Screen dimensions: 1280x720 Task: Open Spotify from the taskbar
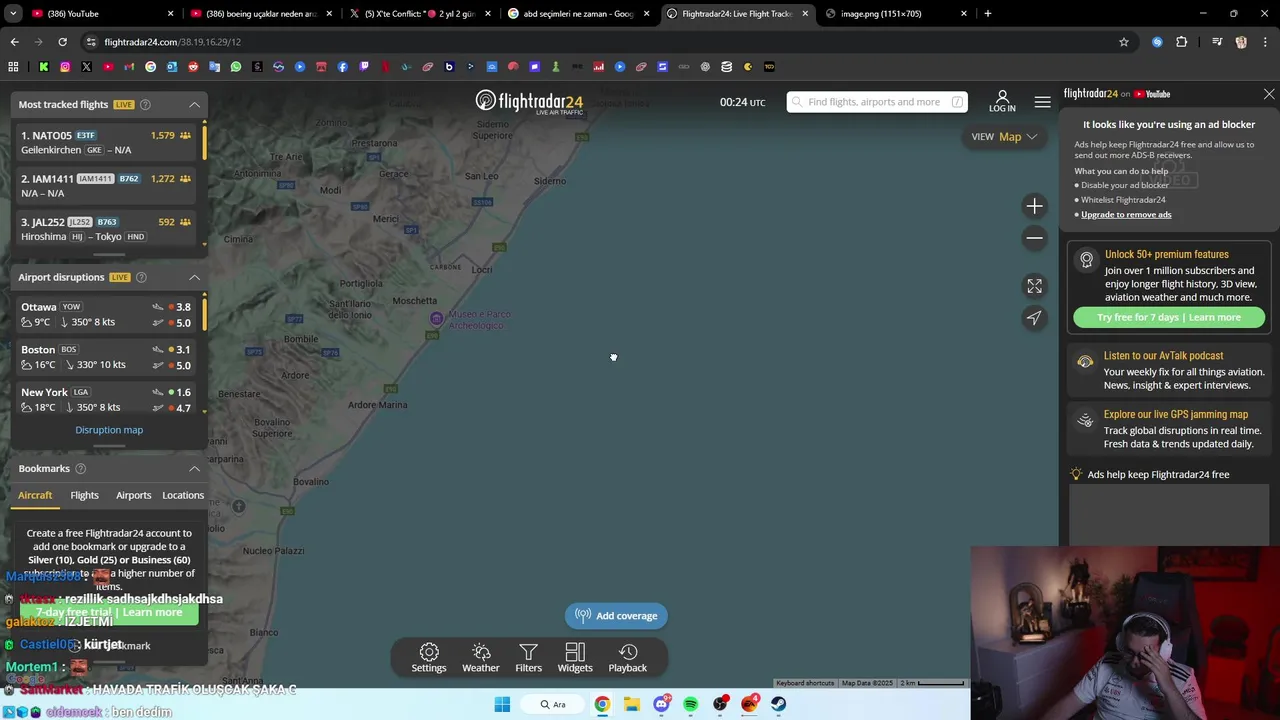pos(690,704)
